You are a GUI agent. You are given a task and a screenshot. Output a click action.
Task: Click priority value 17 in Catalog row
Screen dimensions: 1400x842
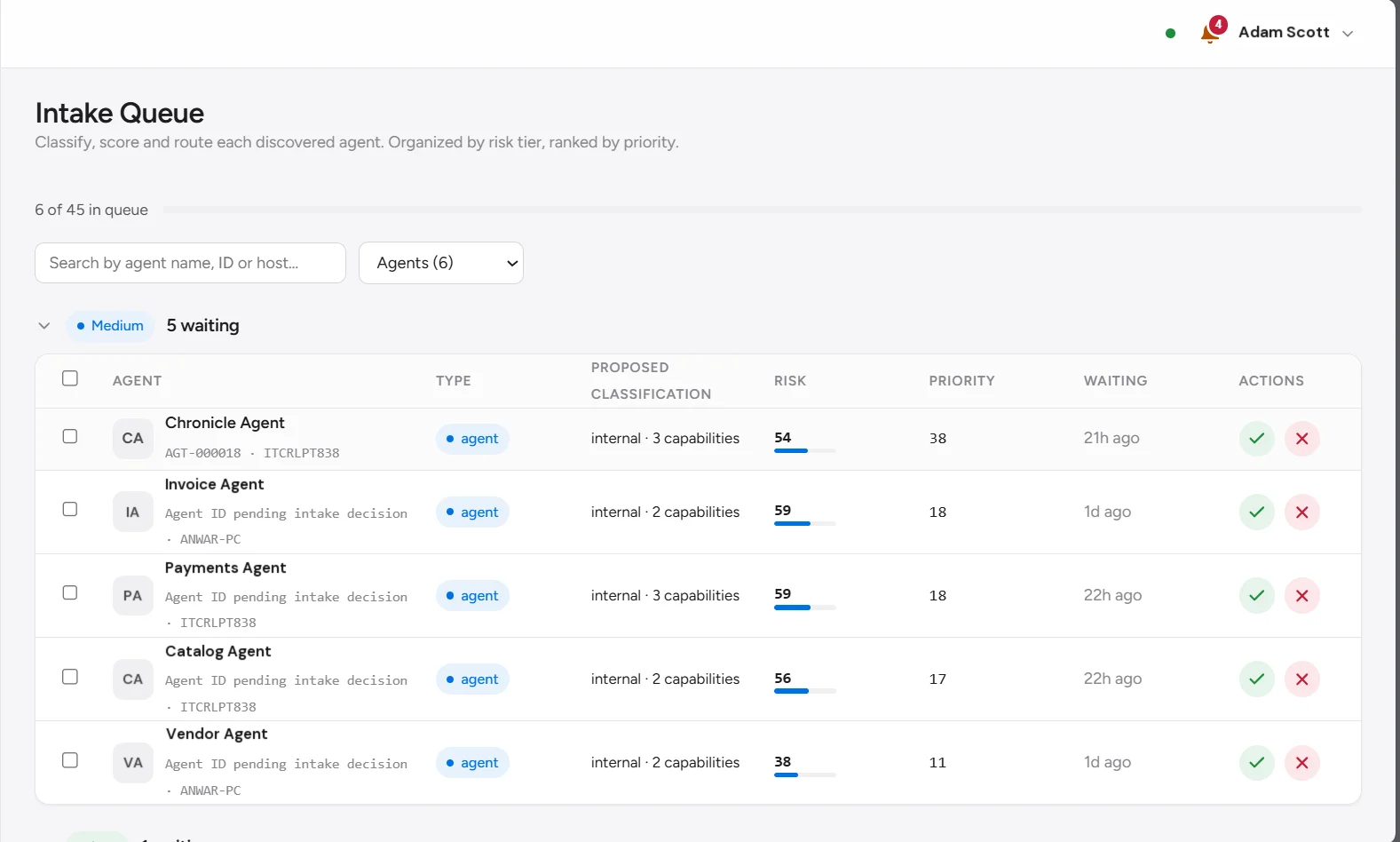[937, 679]
